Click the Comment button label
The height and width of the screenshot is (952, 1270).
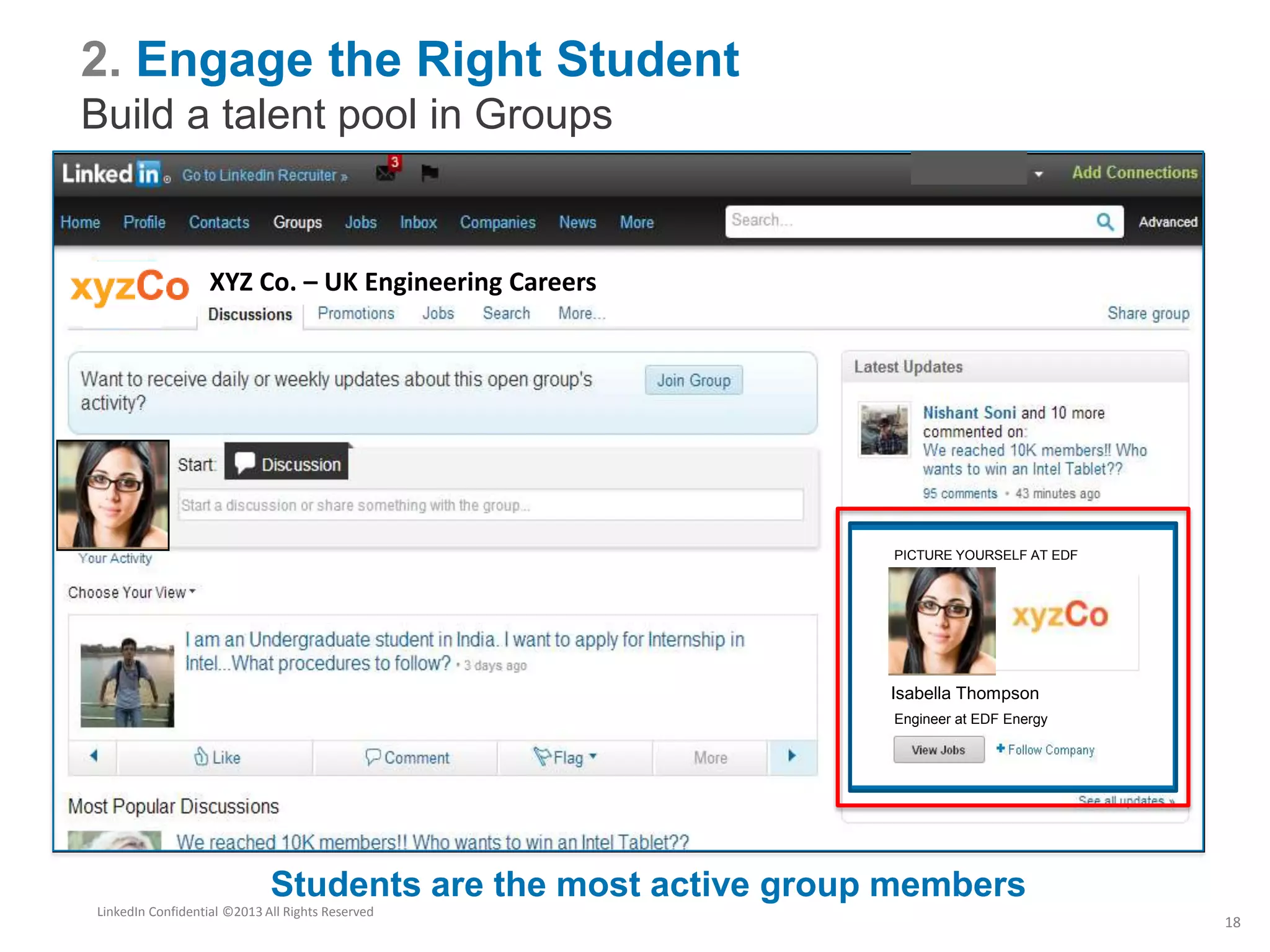[417, 757]
